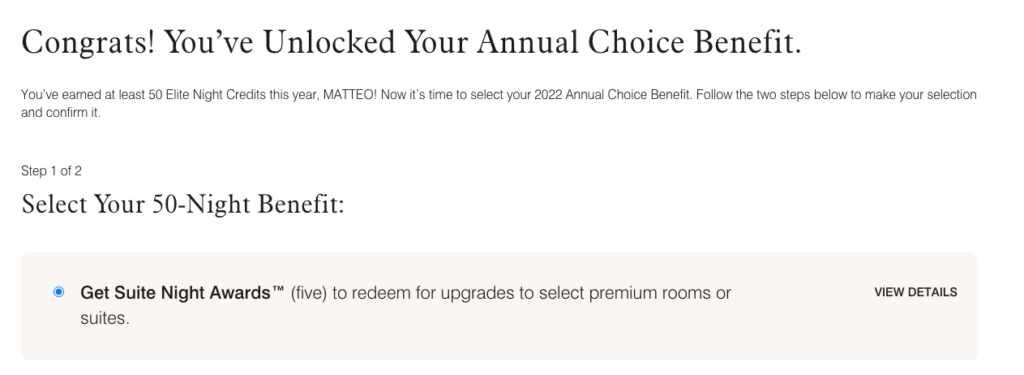Select the Suite Night Awards radio button

point(59,292)
